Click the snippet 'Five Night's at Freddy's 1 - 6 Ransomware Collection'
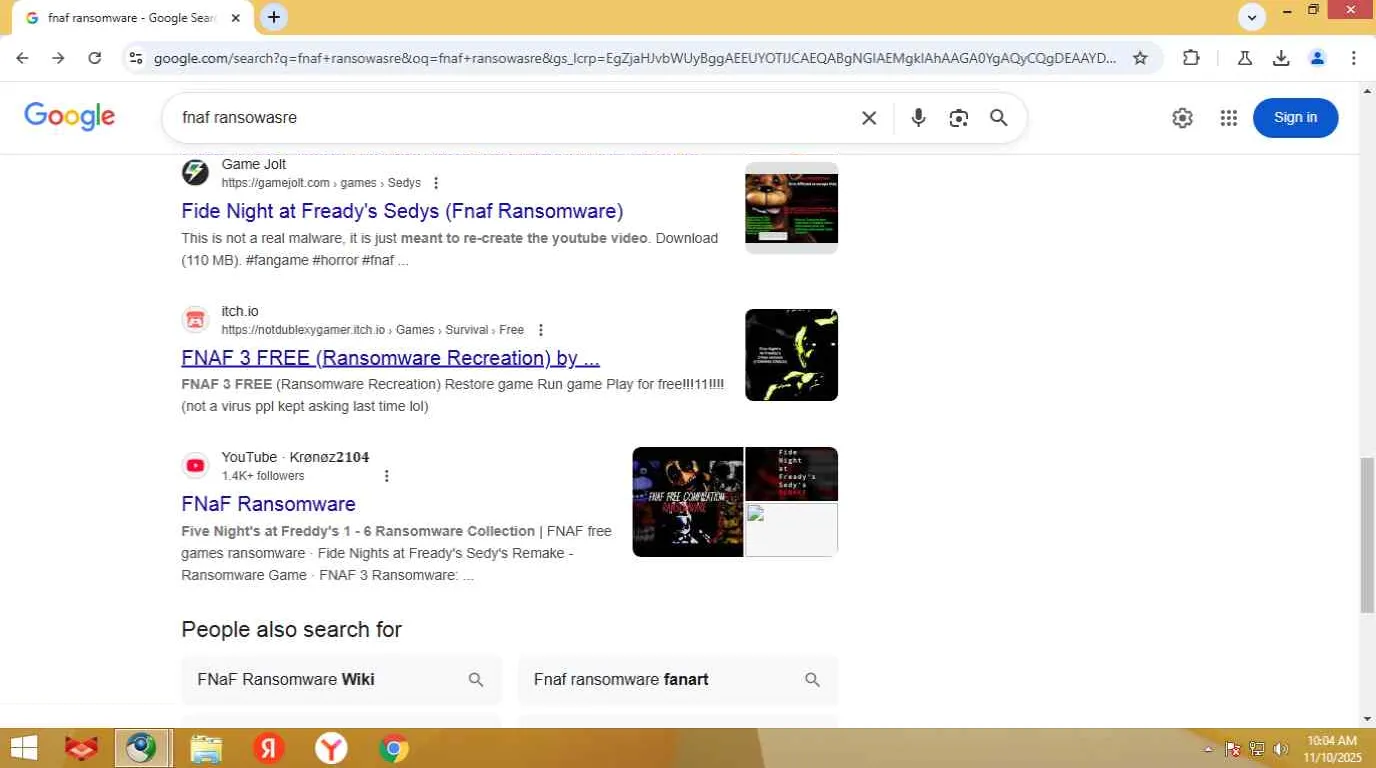 click(x=358, y=532)
